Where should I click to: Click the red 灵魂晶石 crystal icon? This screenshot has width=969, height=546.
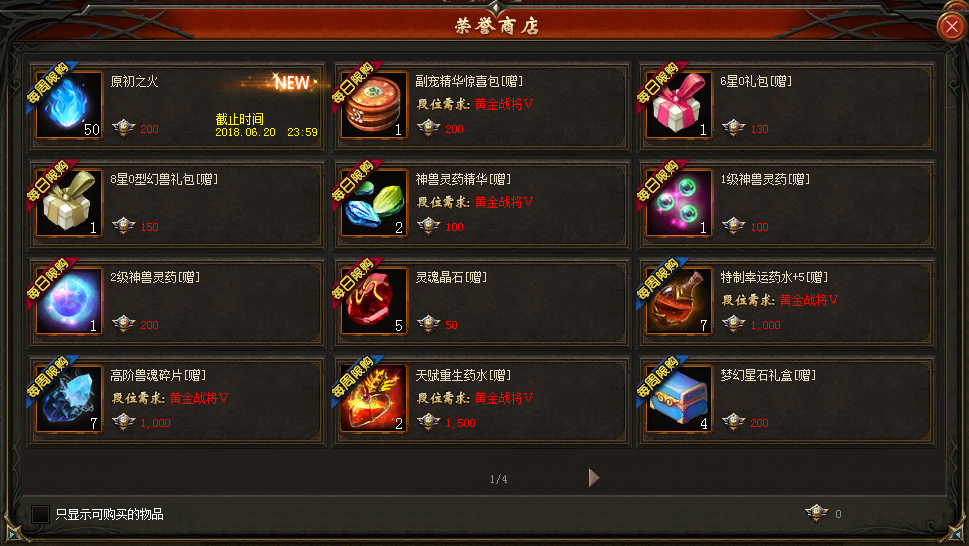(x=374, y=301)
